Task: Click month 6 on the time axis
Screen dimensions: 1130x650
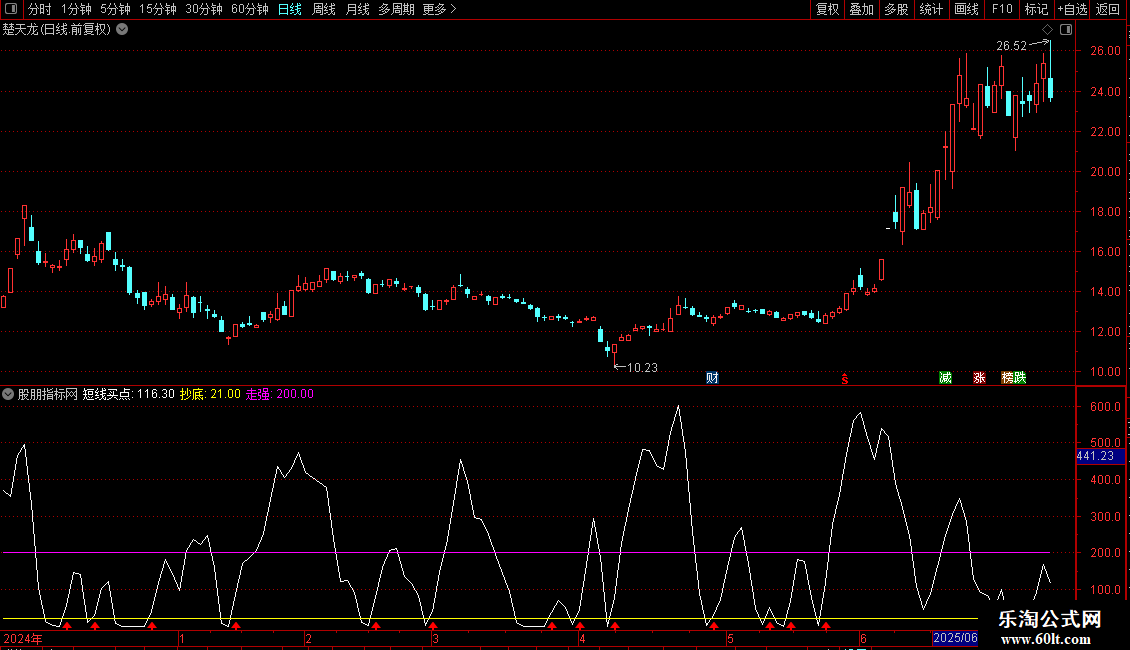Action: tap(863, 639)
